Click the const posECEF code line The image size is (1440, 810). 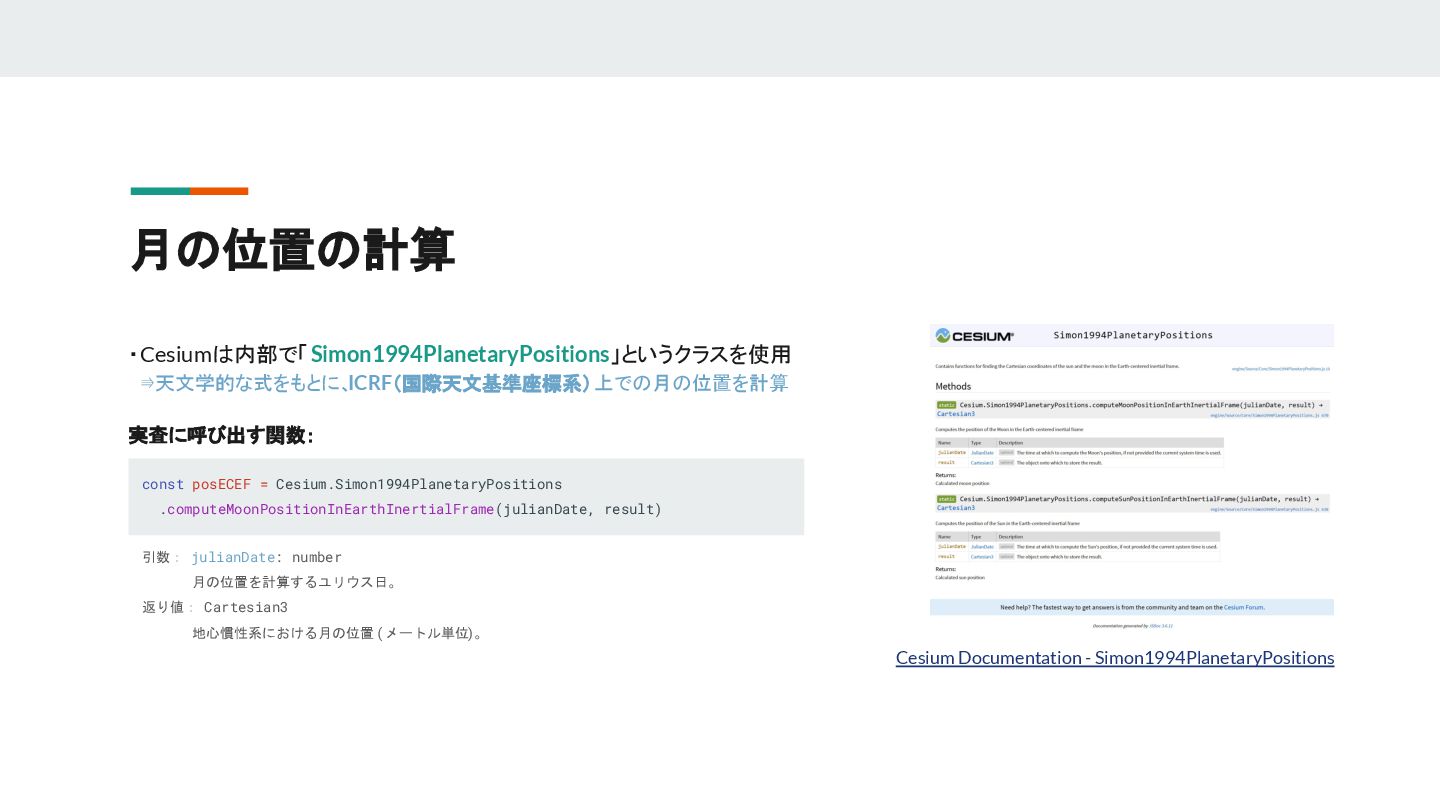[352, 484]
